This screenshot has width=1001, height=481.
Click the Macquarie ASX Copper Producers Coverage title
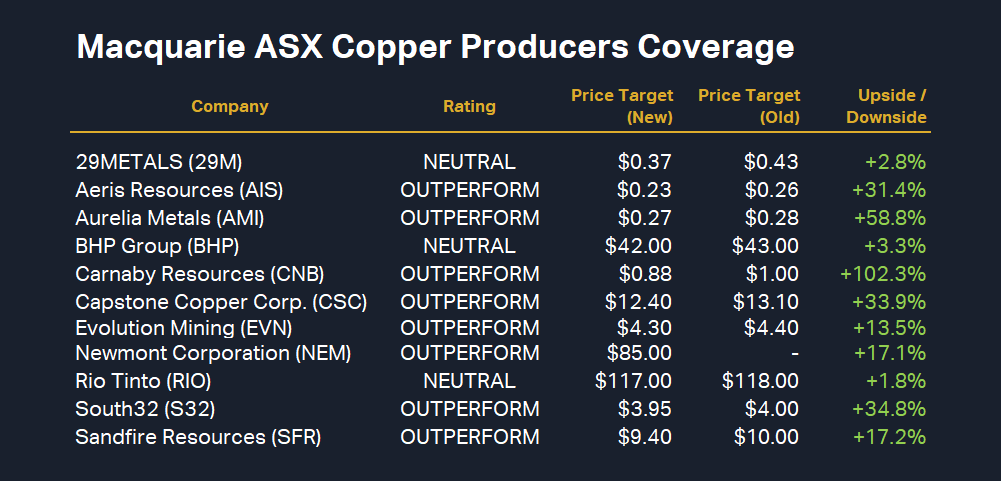coord(435,47)
